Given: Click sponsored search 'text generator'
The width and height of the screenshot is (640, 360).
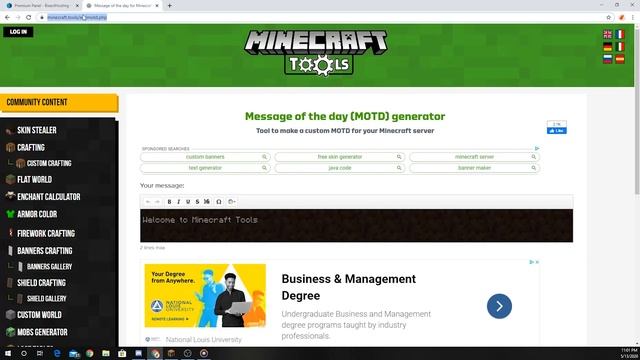Looking at the screenshot, I should 205,168.
